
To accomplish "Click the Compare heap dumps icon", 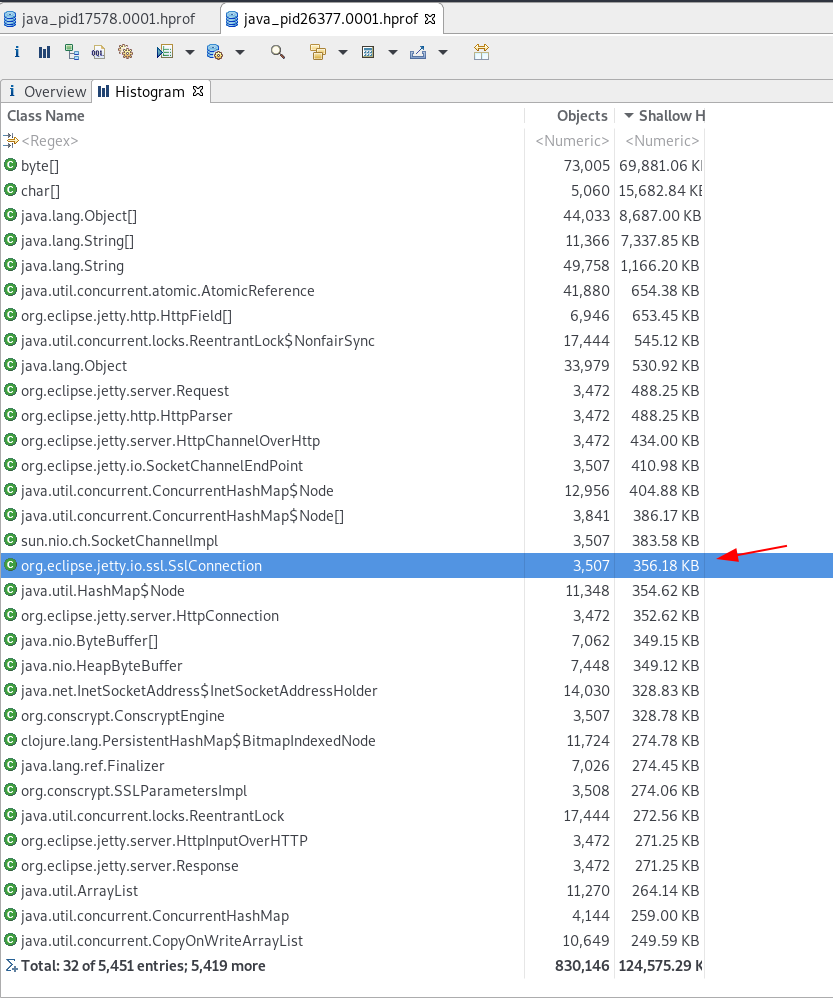I will click(481, 51).
